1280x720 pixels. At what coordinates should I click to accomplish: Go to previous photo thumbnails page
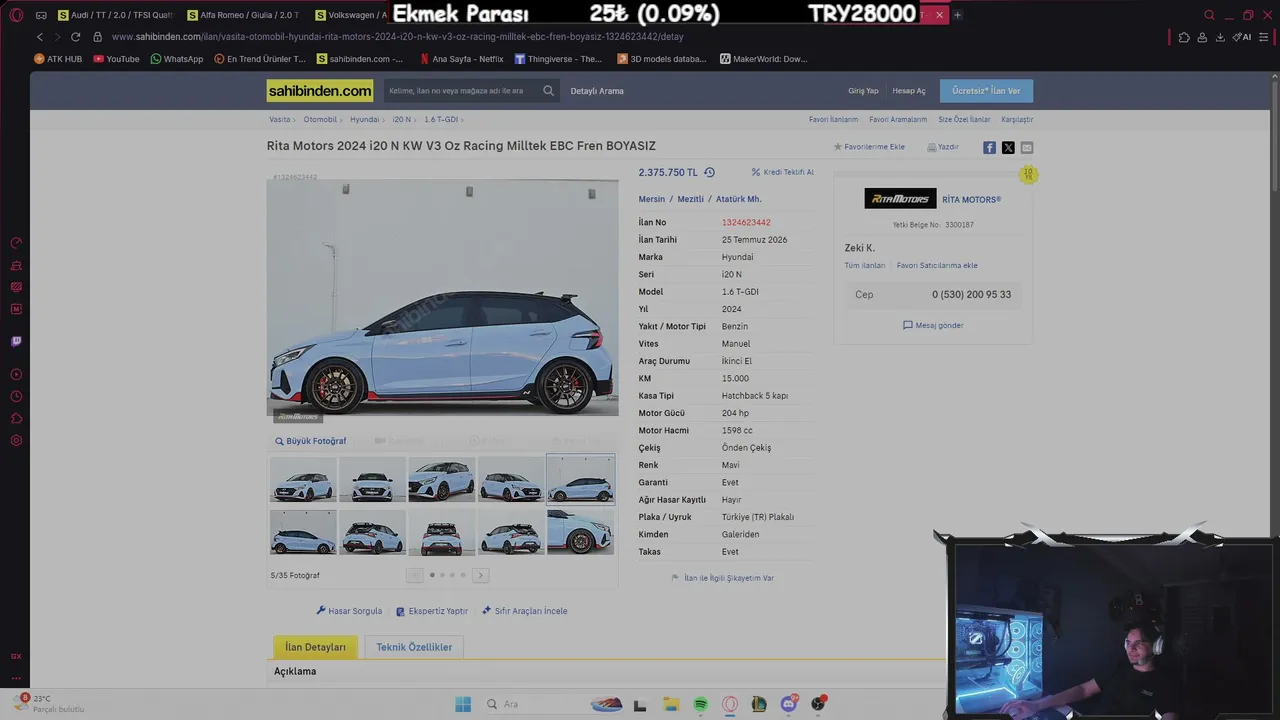(x=415, y=575)
